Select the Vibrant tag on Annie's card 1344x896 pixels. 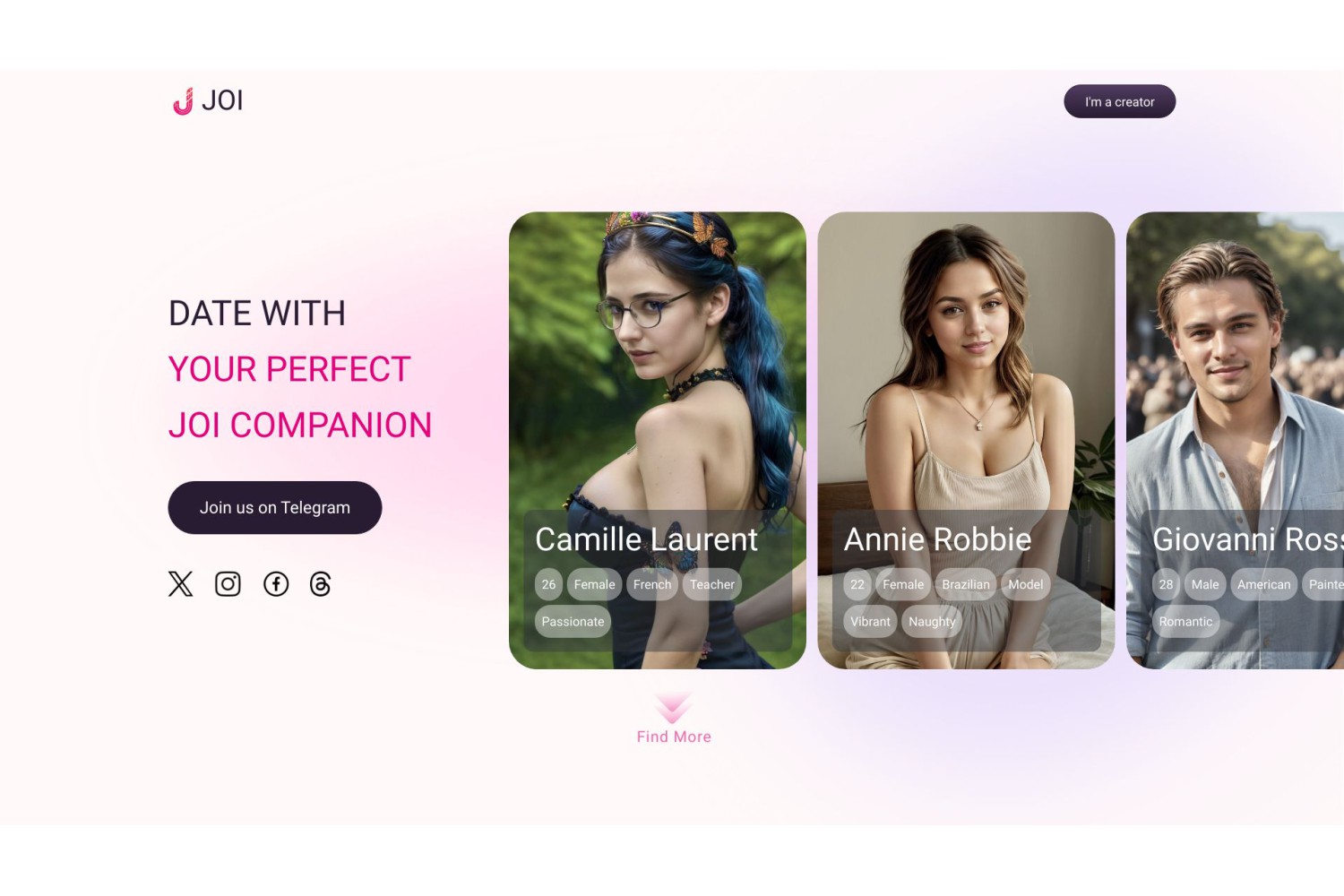point(870,621)
